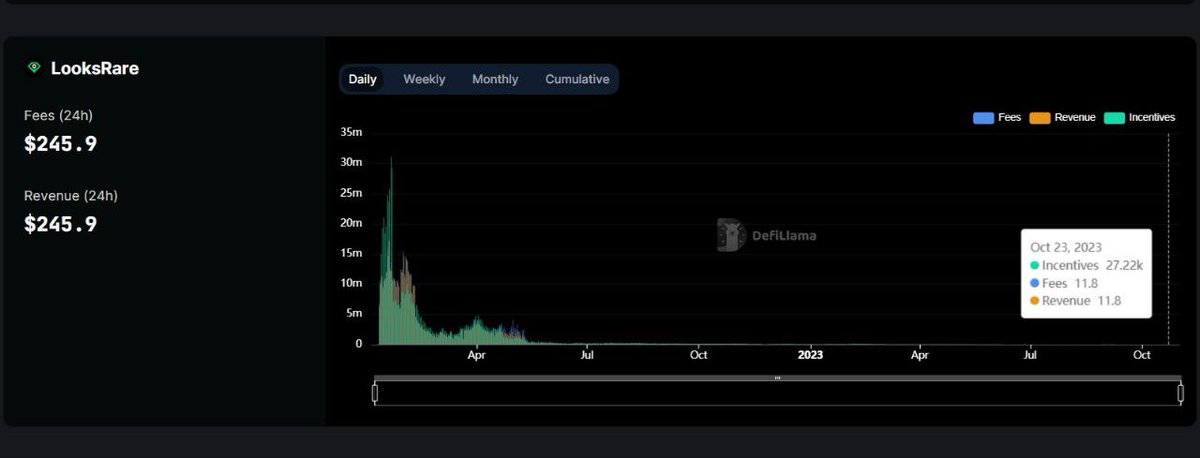Select the Daily chart tab
Screen dimensions: 1200x458
click(362, 79)
